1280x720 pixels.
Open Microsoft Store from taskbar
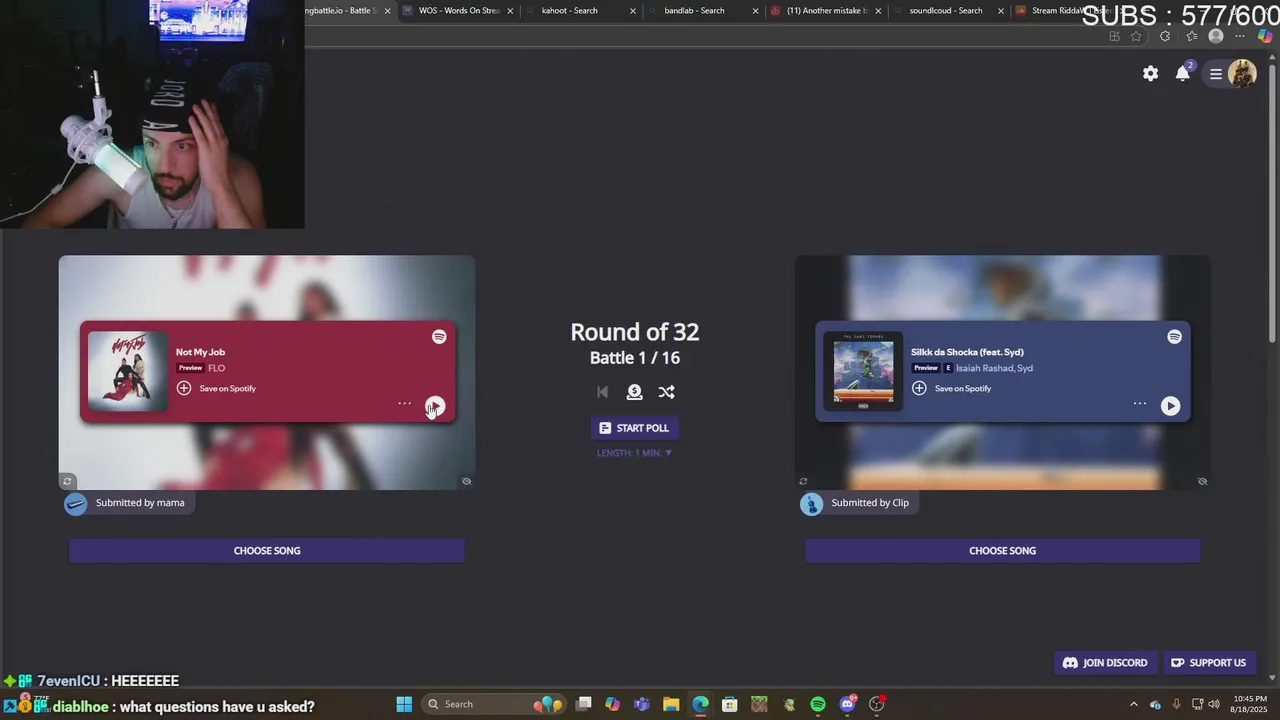click(x=730, y=704)
